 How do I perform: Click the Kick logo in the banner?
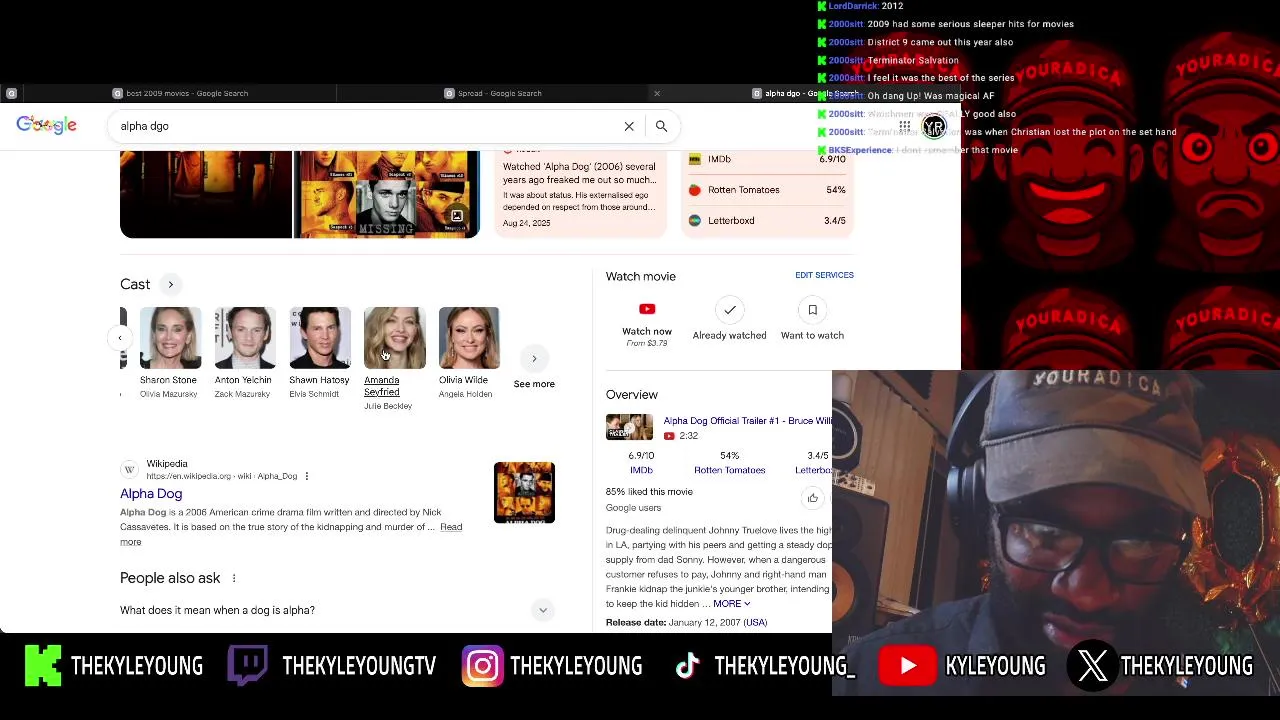pos(42,666)
